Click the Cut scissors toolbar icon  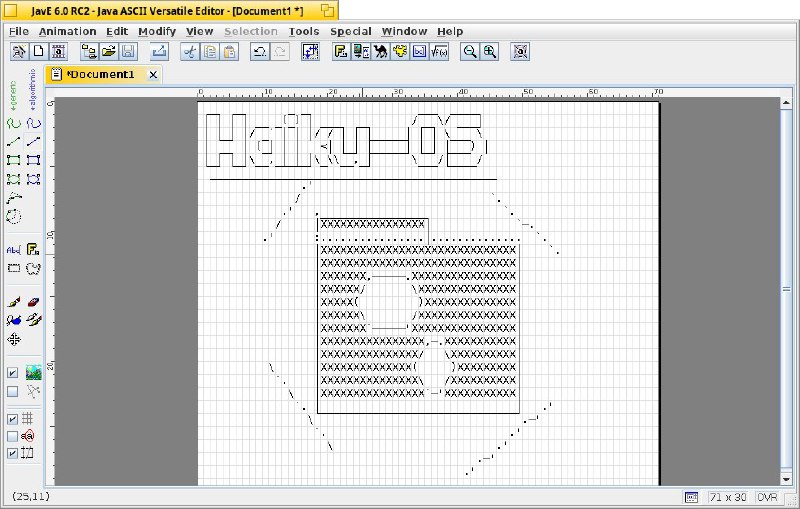[191, 51]
